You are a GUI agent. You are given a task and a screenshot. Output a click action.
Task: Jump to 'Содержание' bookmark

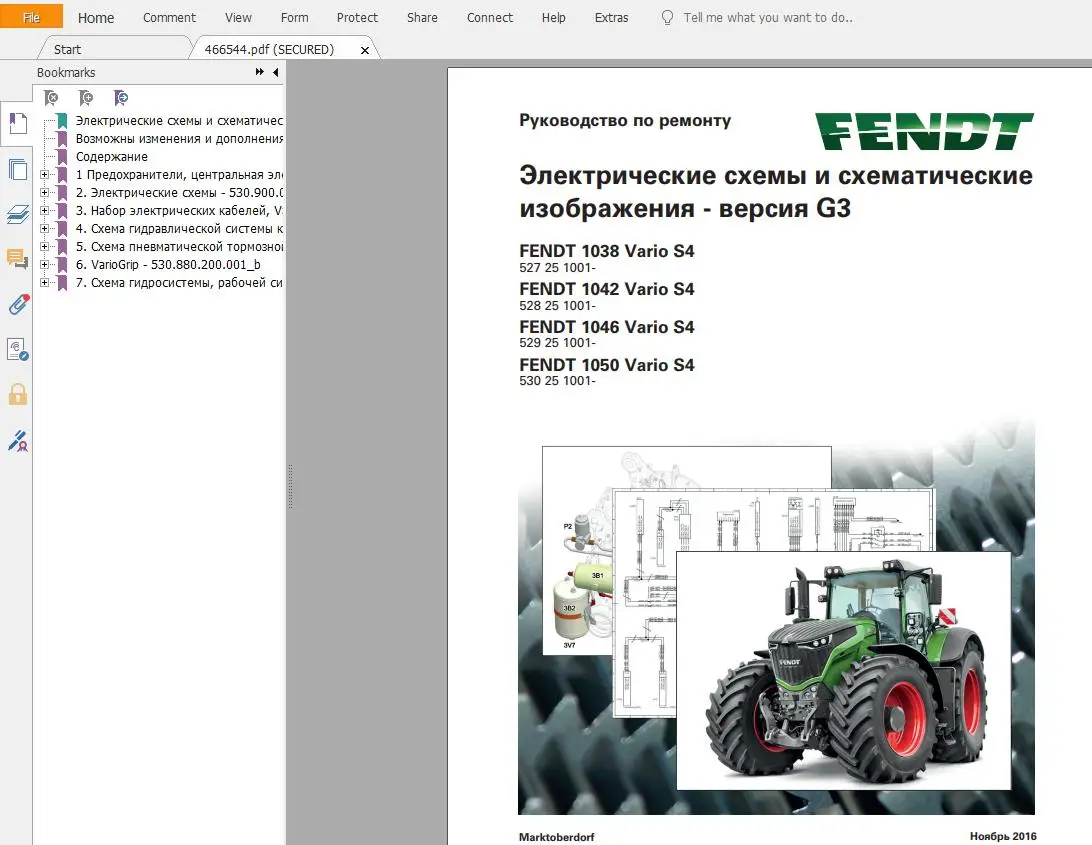[x=111, y=157]
